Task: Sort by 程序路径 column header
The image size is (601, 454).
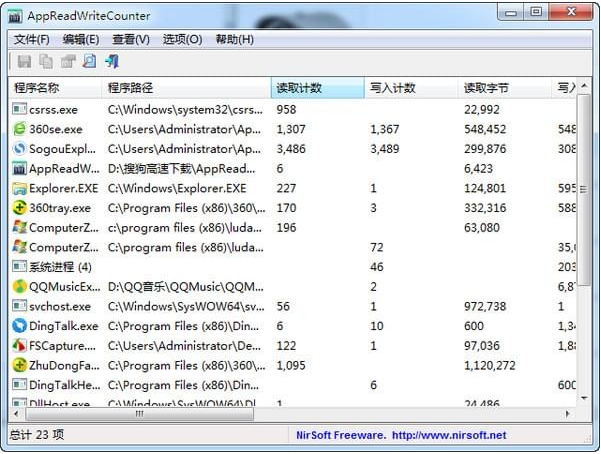Action: pos(186,88)
